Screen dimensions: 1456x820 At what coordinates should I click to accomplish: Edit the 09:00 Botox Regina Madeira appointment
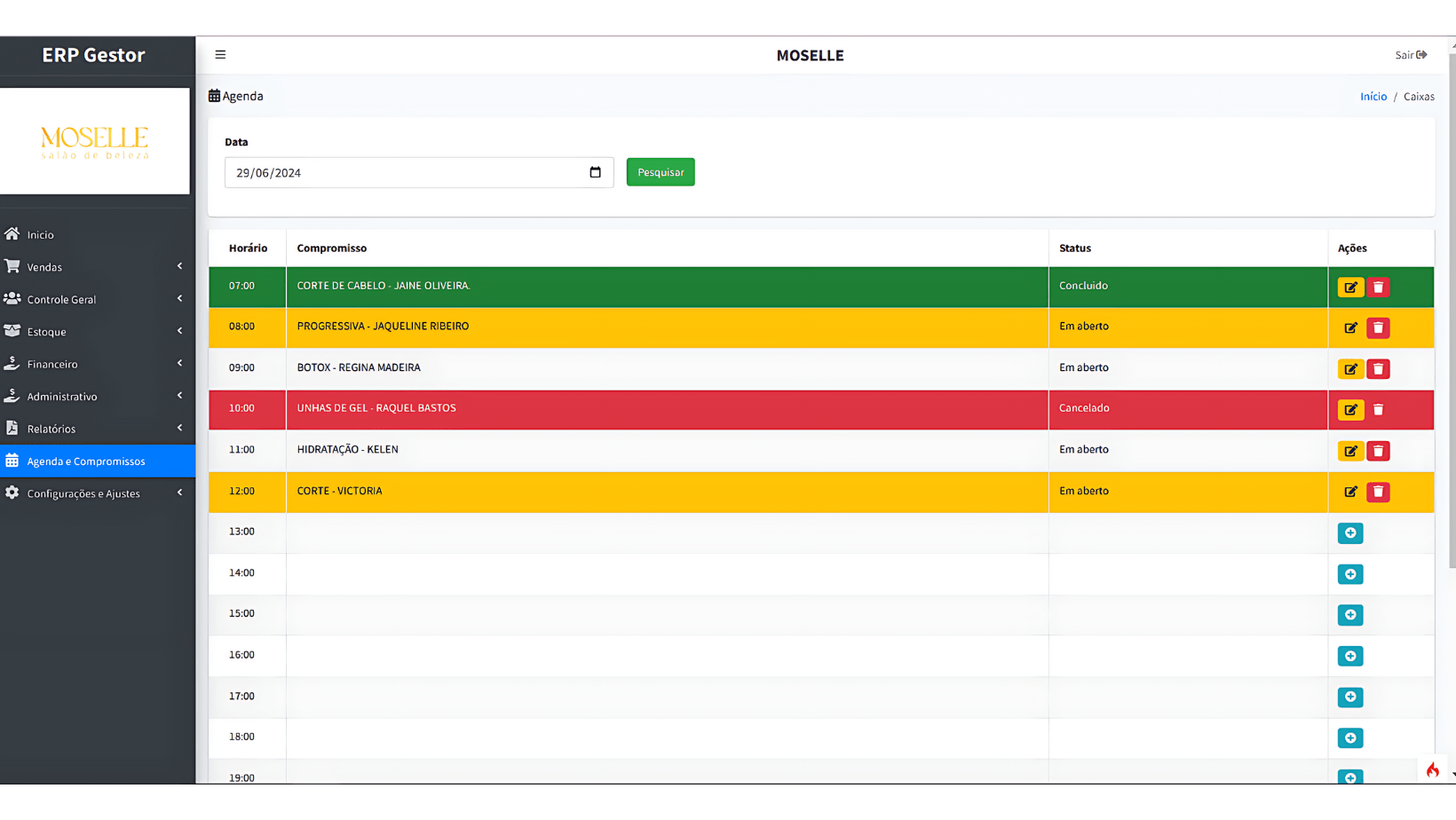click(x=1349, y=368)
